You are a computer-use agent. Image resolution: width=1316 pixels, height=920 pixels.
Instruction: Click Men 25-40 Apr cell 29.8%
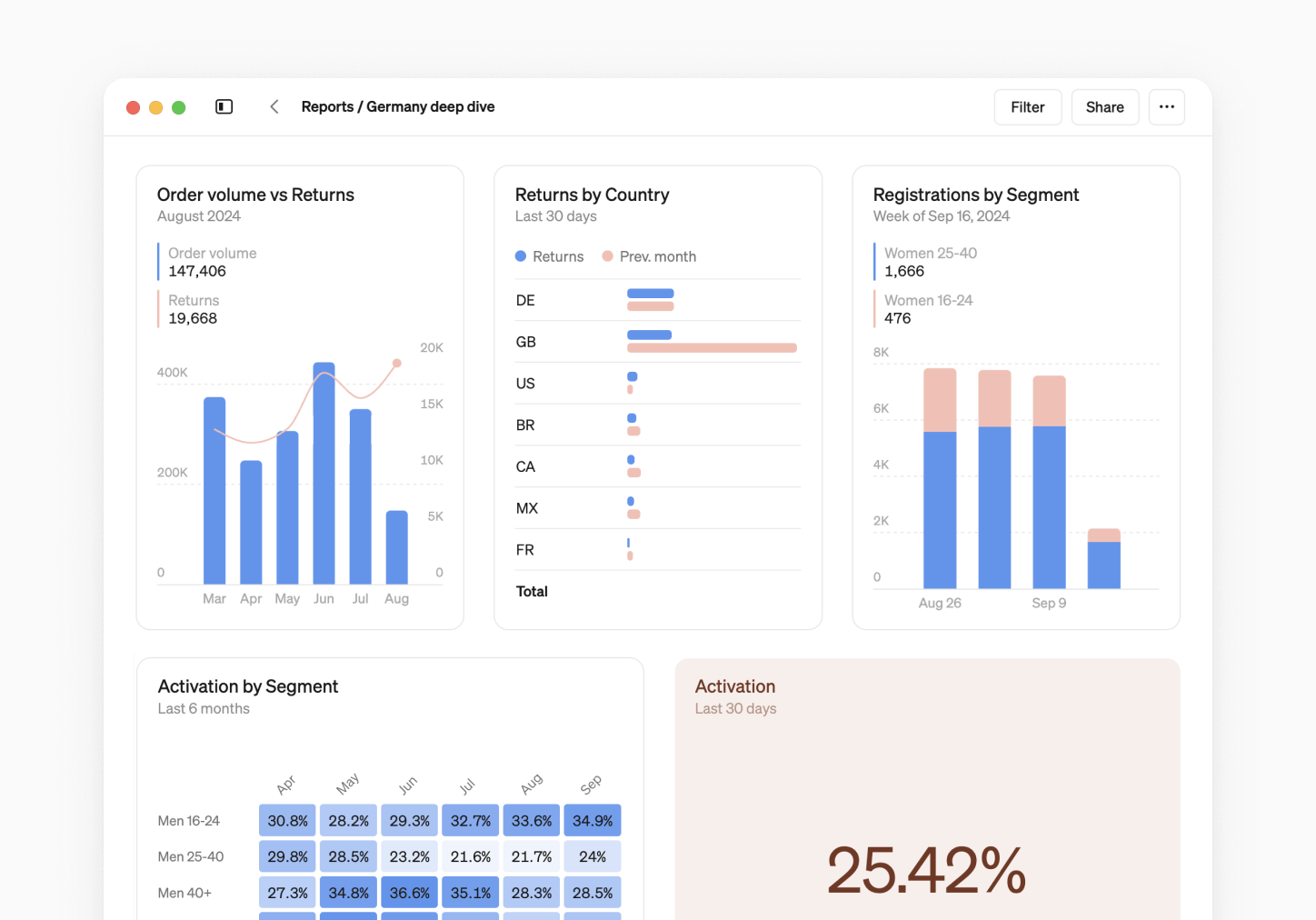287,856
